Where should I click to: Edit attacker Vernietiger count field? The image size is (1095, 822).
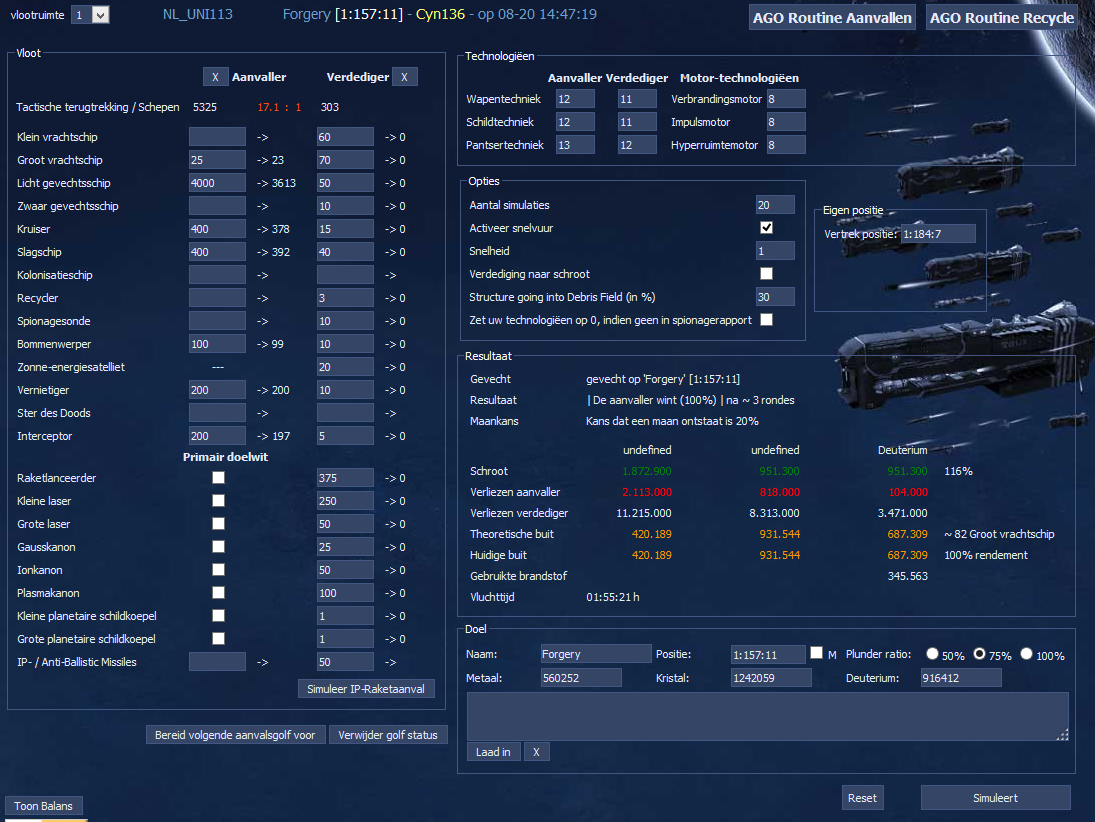(x=217, y=390)
